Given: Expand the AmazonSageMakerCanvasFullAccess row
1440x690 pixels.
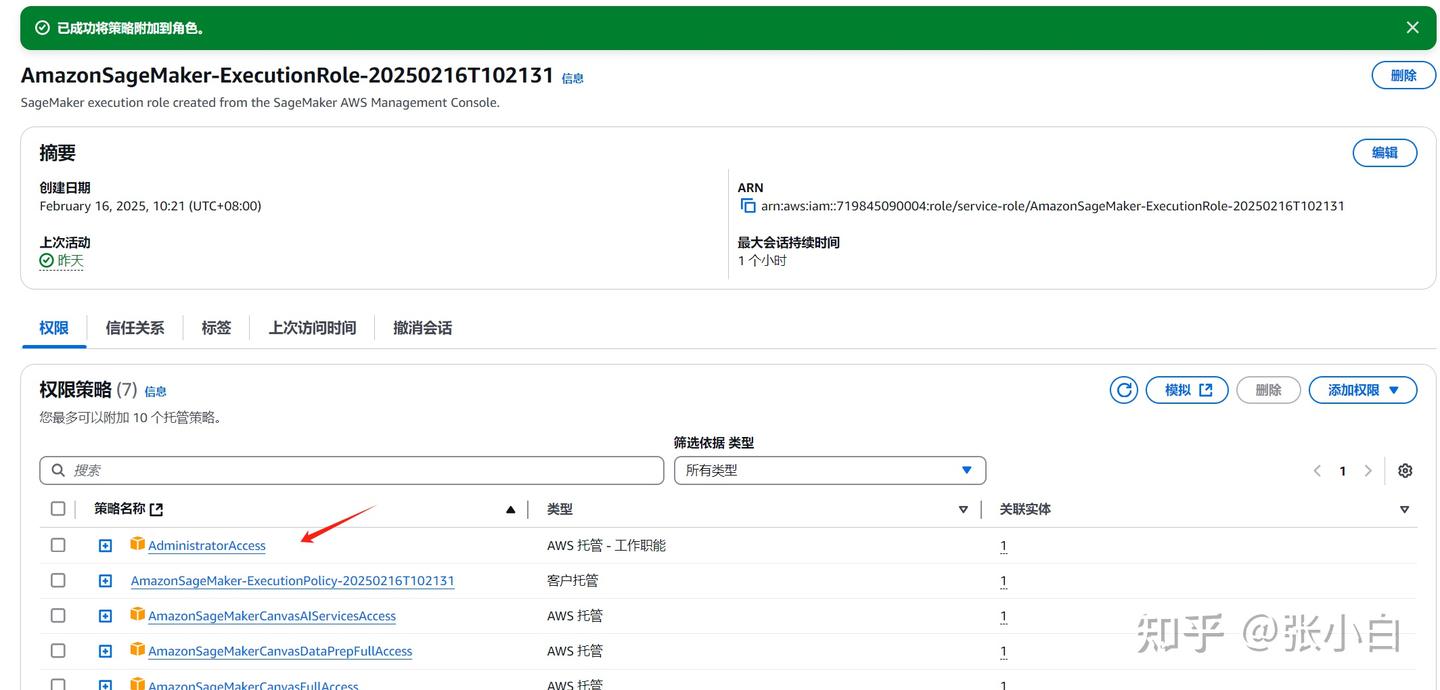Looking at the screenshot, I should [x=105, y=685].
